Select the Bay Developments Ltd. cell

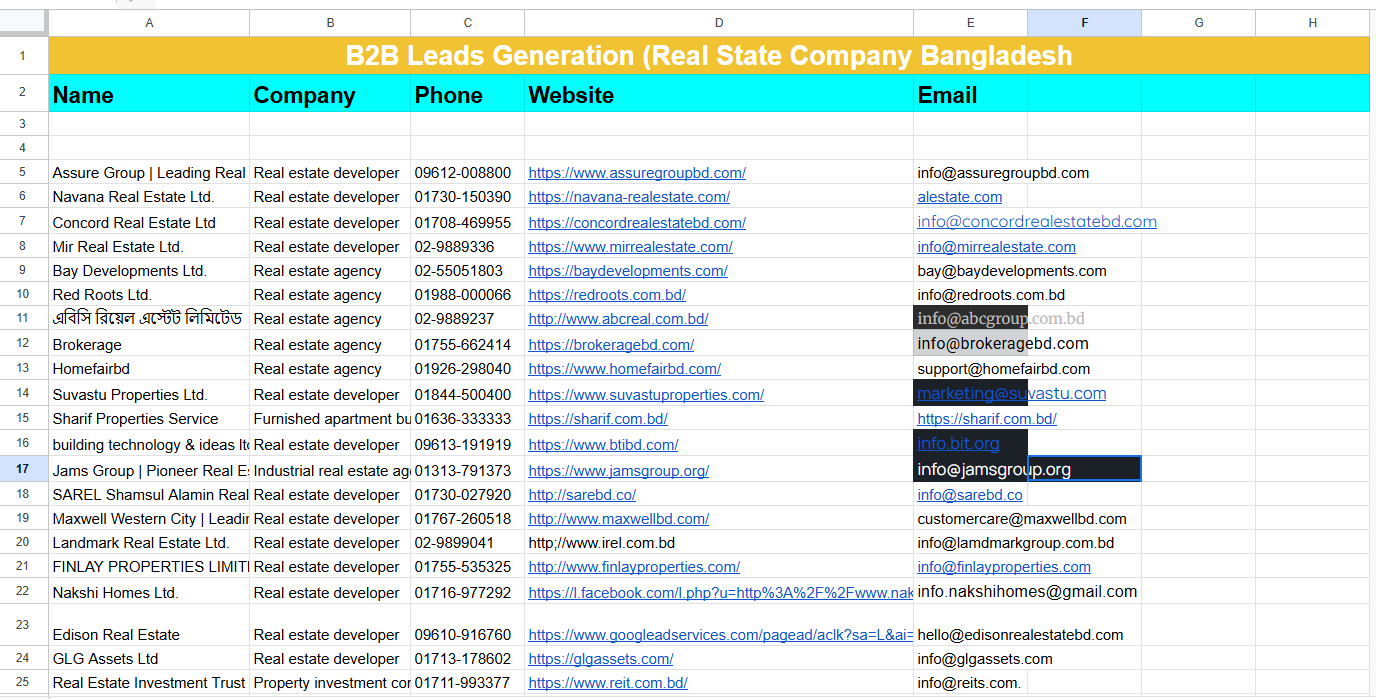[x=149, y=270]
